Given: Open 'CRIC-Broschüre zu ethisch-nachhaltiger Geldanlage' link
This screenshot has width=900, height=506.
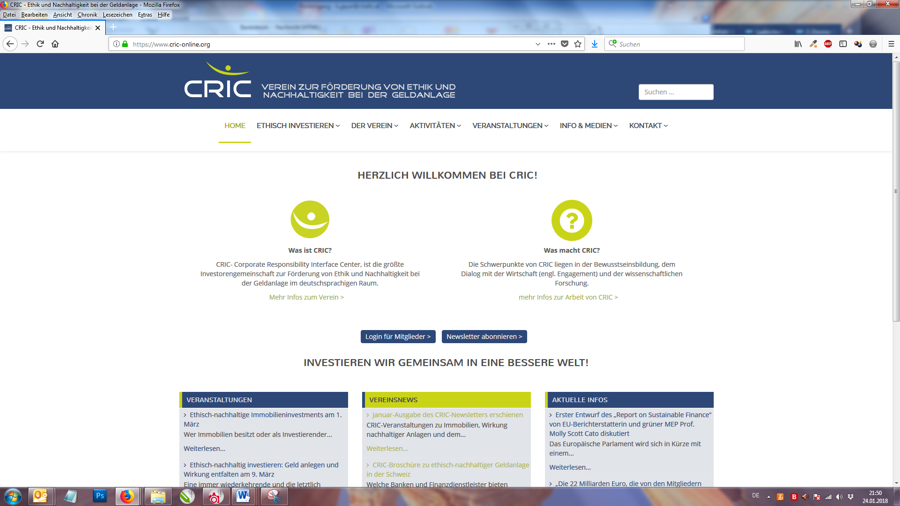Looking at the screenshot, I should pyautogui.click(x=448, y=469).
